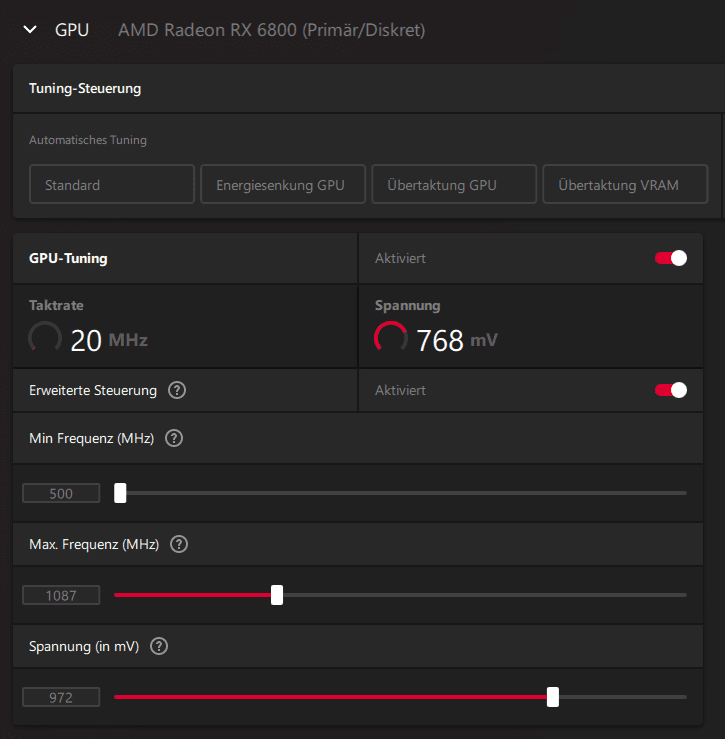Click the Taktrate gauge icon
This screenshot has width=725, height=739.
point(45,338)
